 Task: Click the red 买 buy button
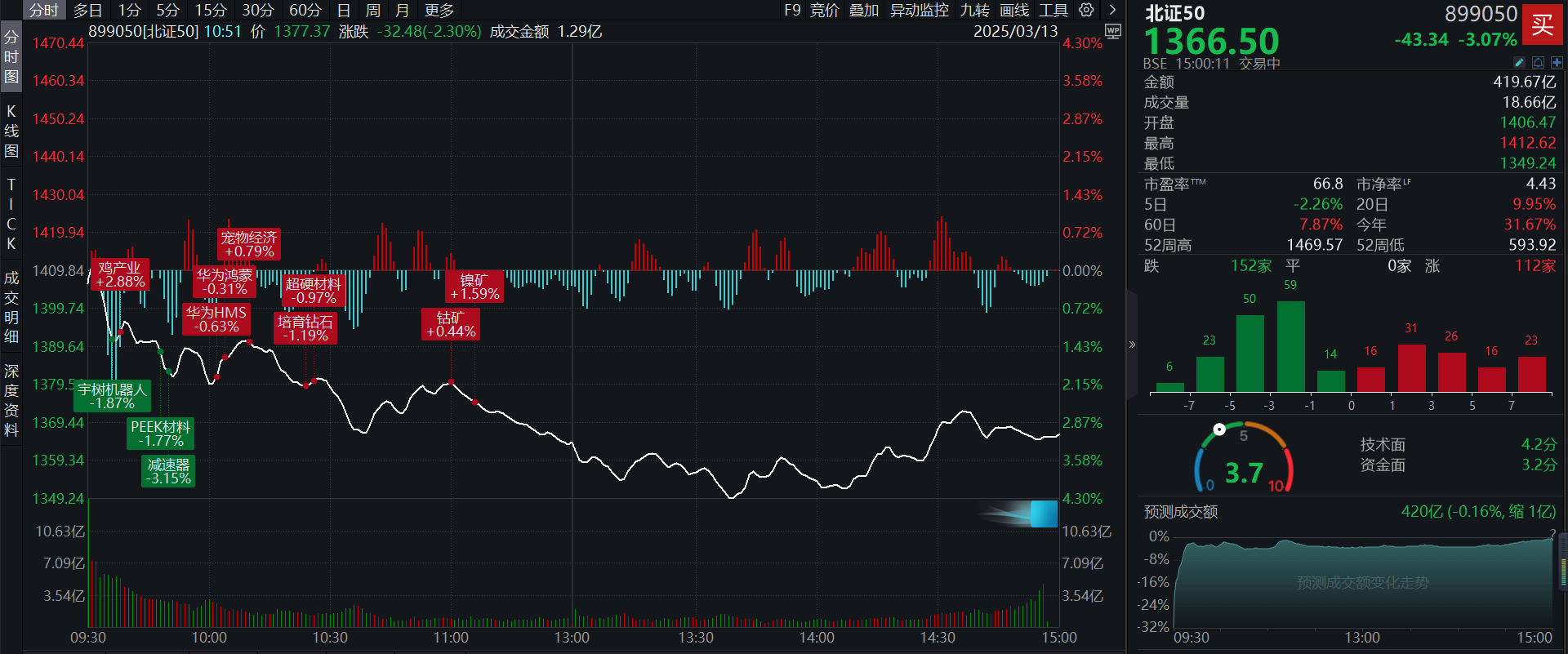pos(1542,24)
